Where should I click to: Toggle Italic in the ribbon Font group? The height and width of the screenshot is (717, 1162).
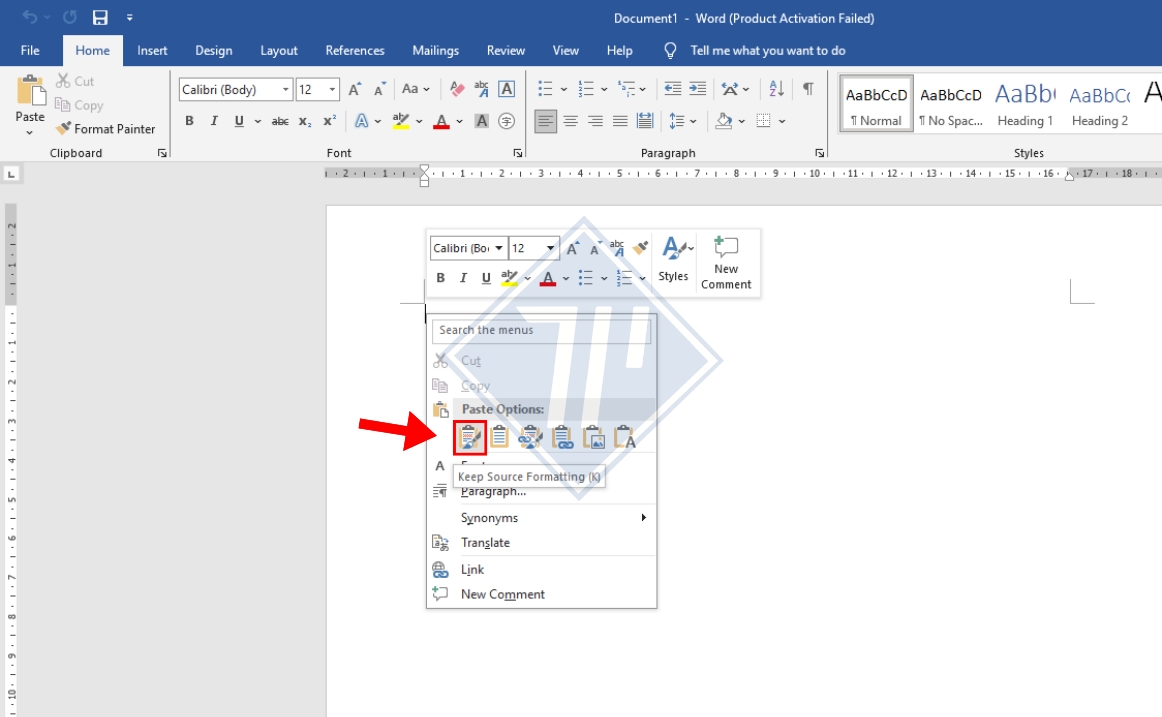tap(214, 121)
